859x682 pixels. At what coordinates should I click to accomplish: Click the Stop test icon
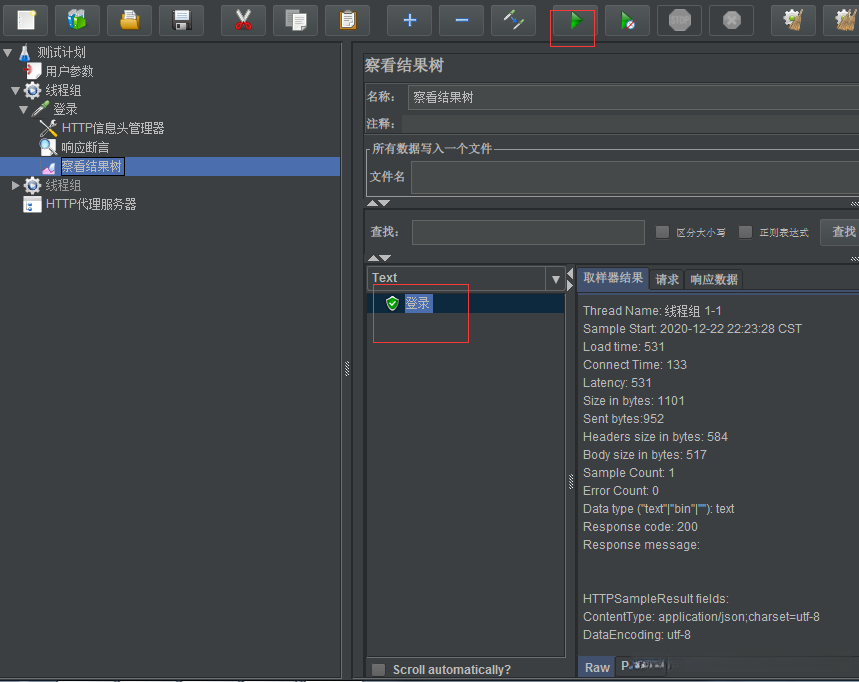679,21
